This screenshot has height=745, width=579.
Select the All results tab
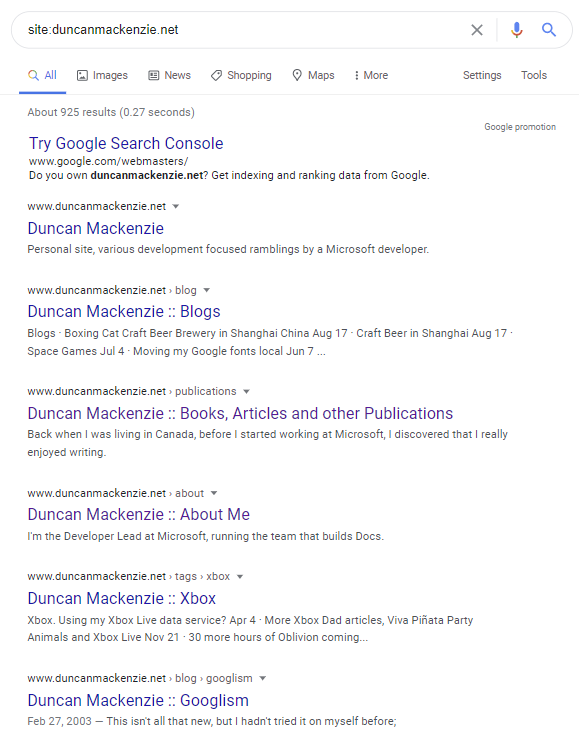[x=42, y=75]
